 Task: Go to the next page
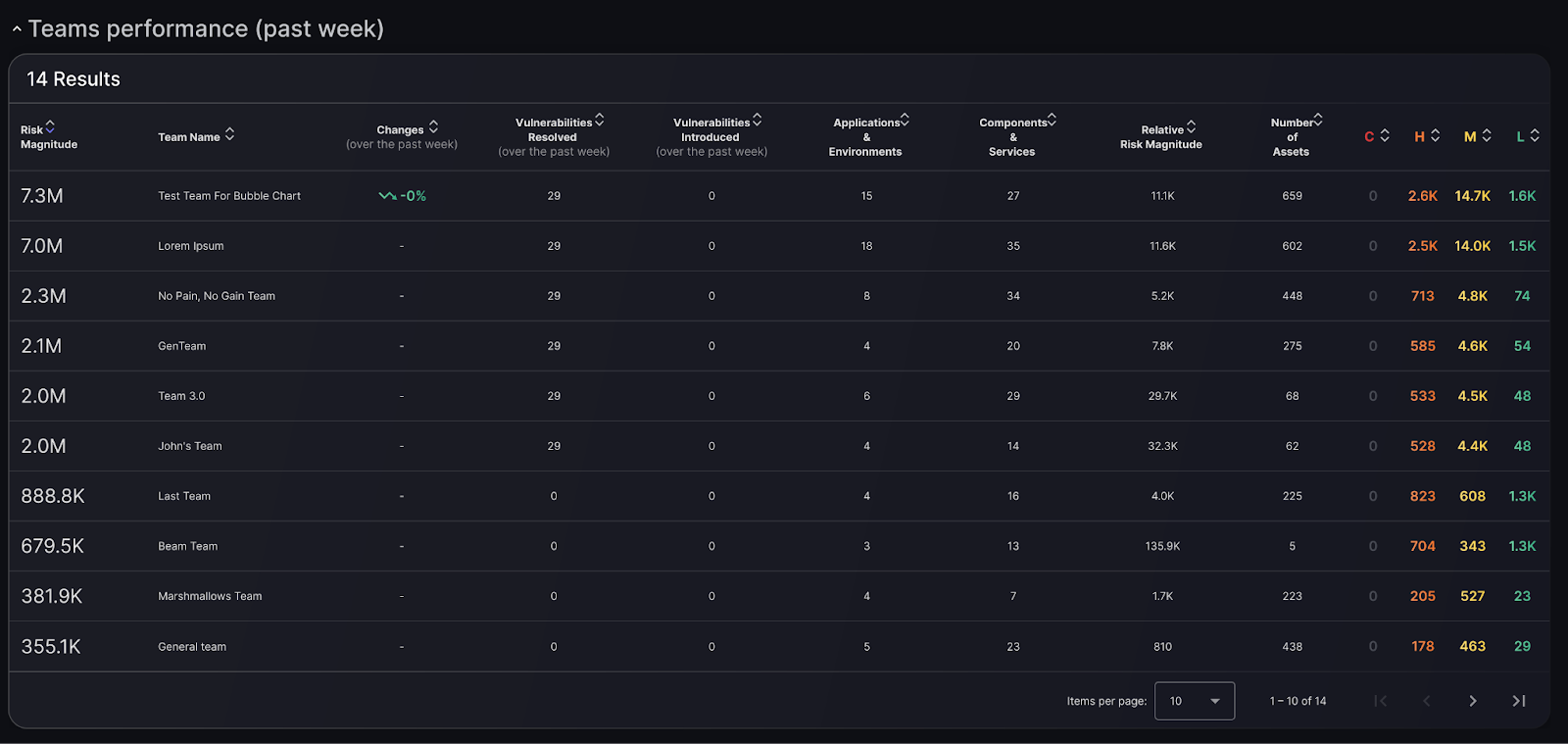click(1472, 701)
